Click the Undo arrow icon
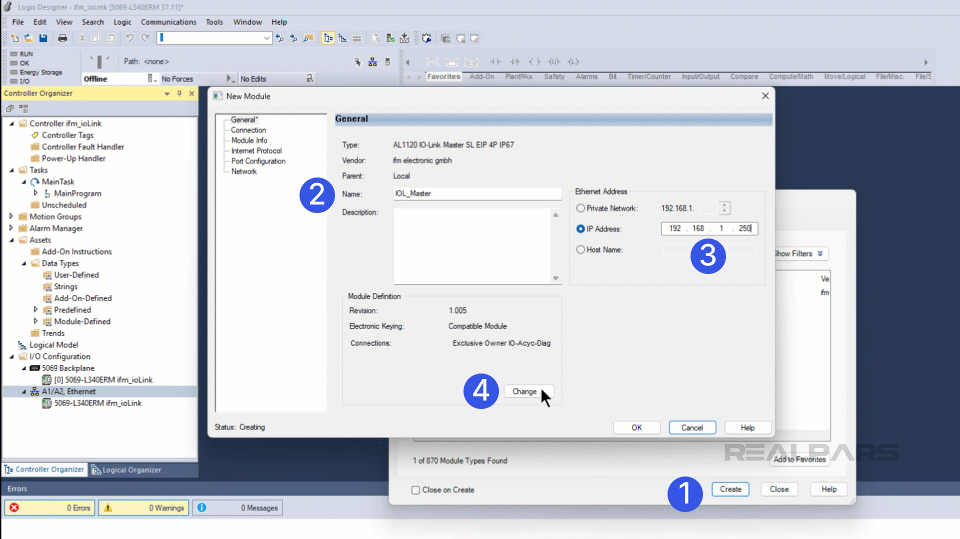This screenshot has width=960, height=539. (x=130, y=38)
